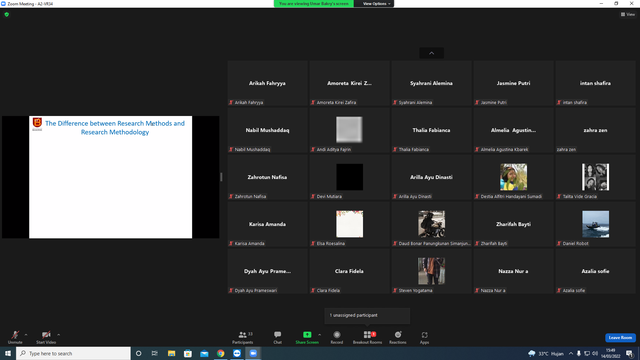The height and width of the screenshot is (360, 640).
Task: Open share options arrow beside Share Screen
Action: 319,335
